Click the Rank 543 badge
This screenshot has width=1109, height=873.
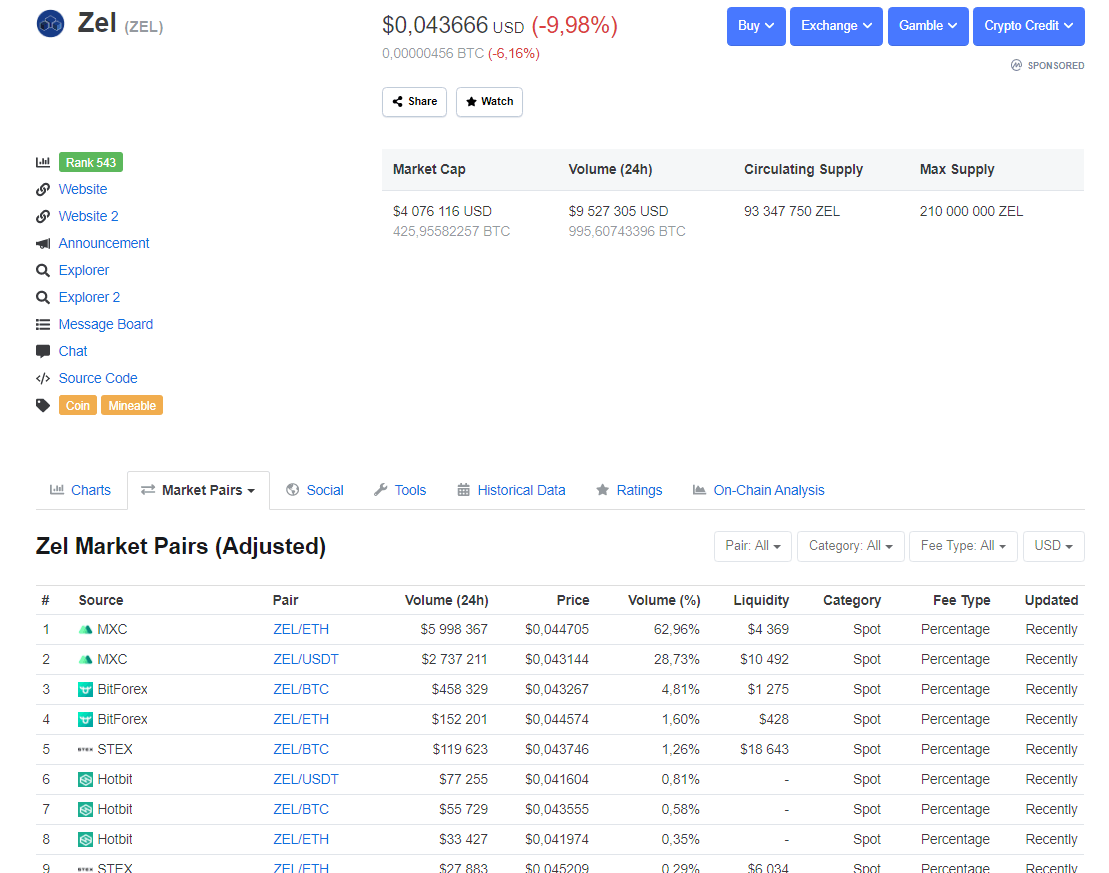[x=91, y=162]
